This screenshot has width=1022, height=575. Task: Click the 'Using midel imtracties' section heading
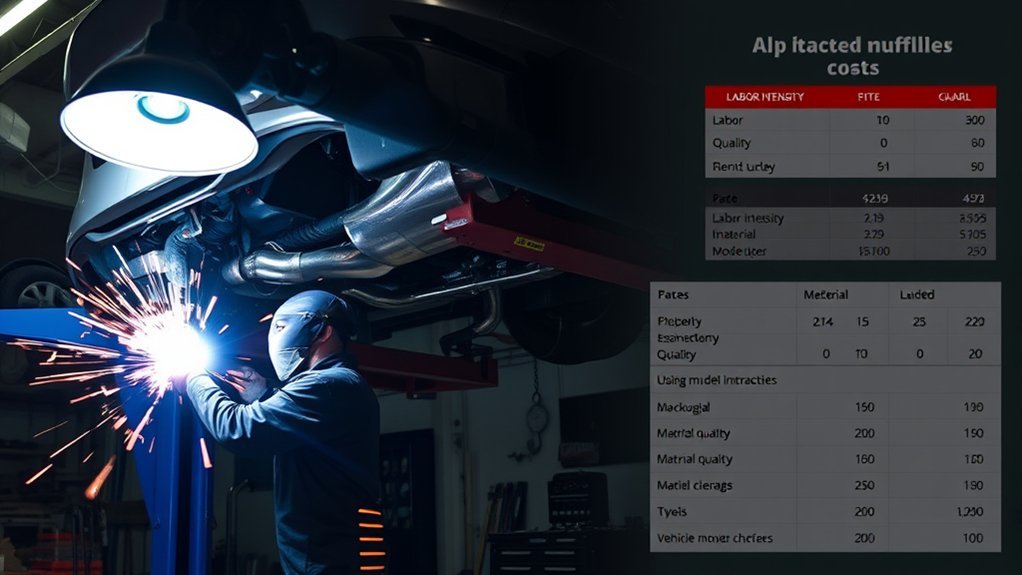(717, 380)
